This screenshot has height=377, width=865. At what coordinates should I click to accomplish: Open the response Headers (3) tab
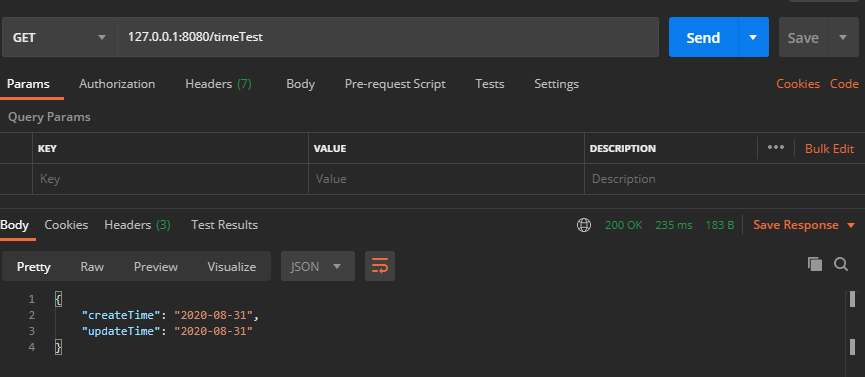tap(137, 225)
